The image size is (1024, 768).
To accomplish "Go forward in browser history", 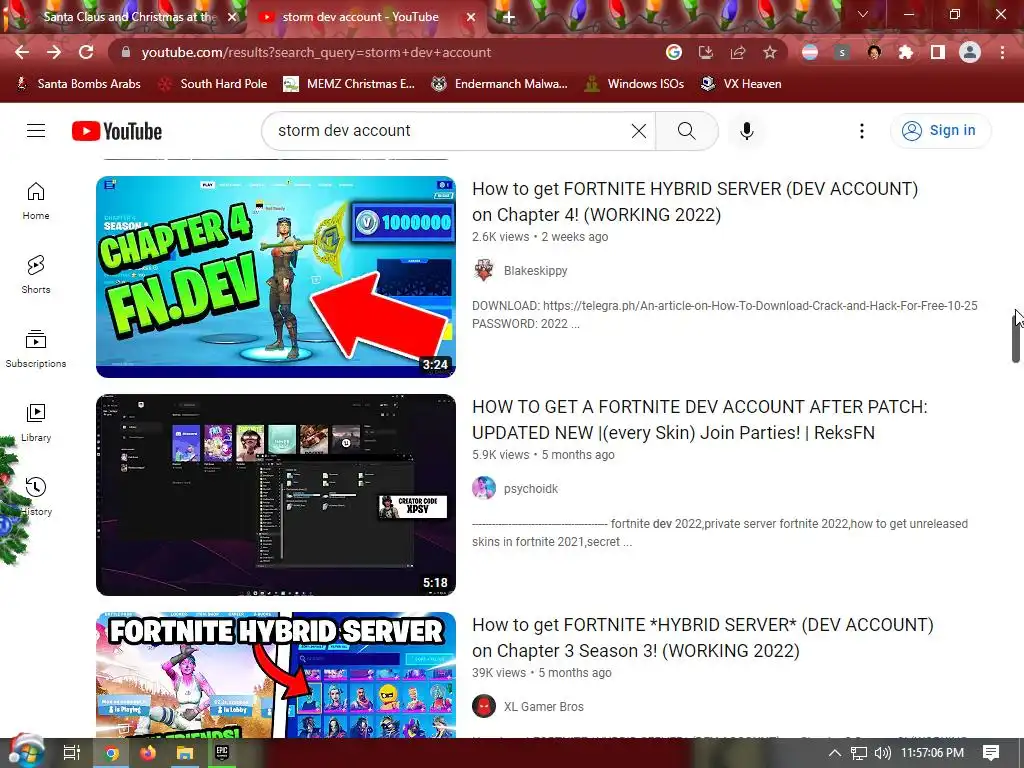I will [x=54, y=52].
